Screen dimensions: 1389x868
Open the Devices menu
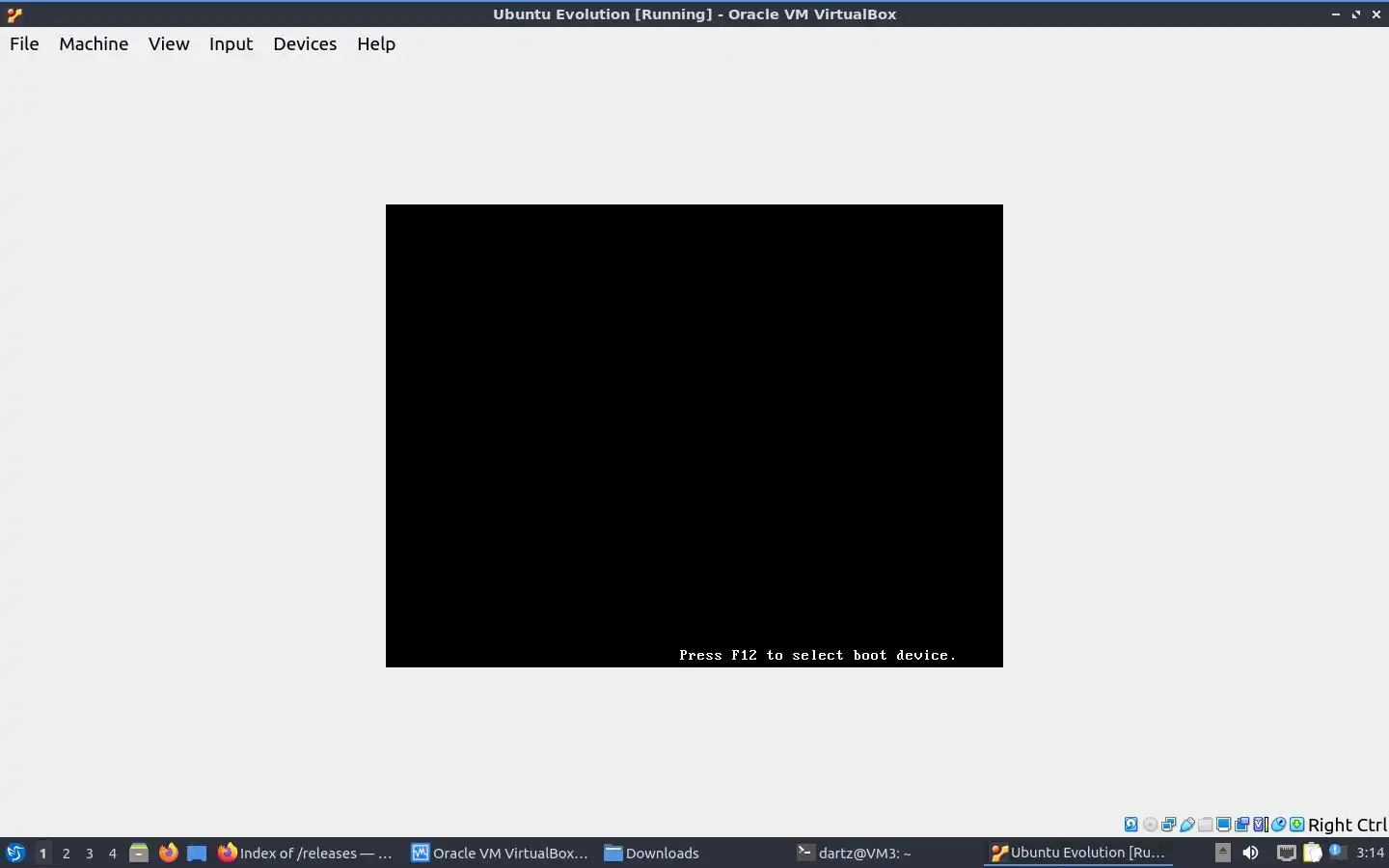click(305, 43)
